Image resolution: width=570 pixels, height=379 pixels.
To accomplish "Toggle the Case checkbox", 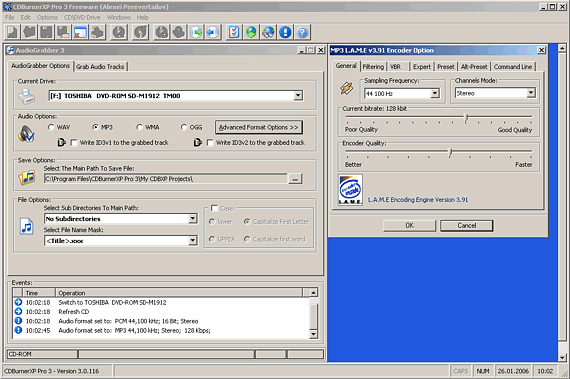I will coord(214,208).
